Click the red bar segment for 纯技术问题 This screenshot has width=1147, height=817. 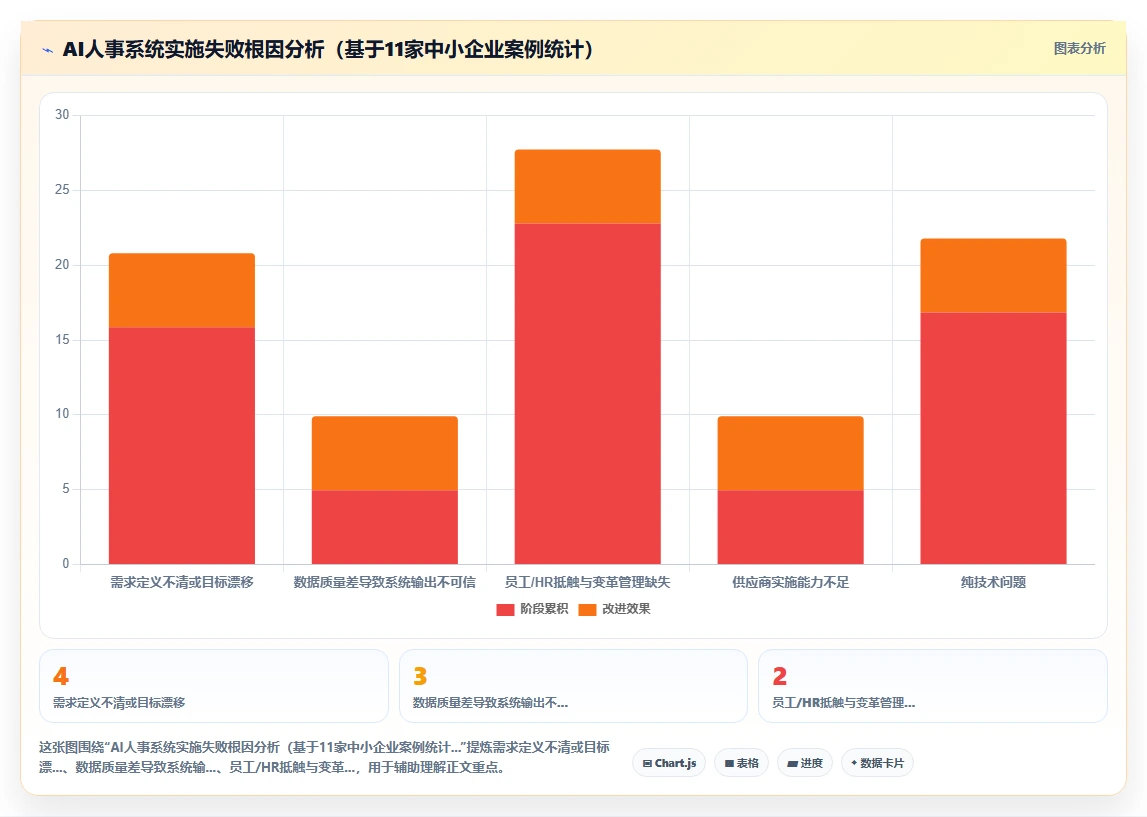(993, 438)
